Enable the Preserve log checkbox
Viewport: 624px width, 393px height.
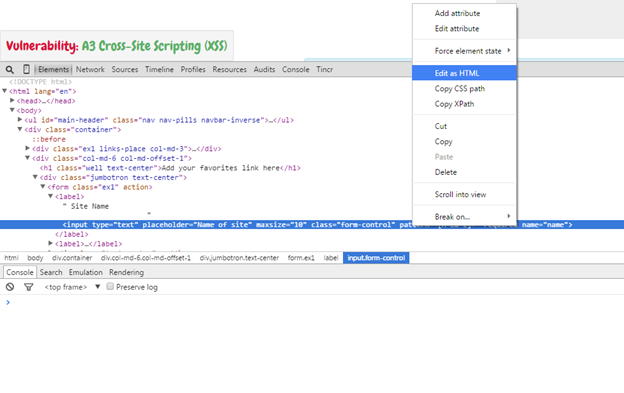(x=110, y=286)
